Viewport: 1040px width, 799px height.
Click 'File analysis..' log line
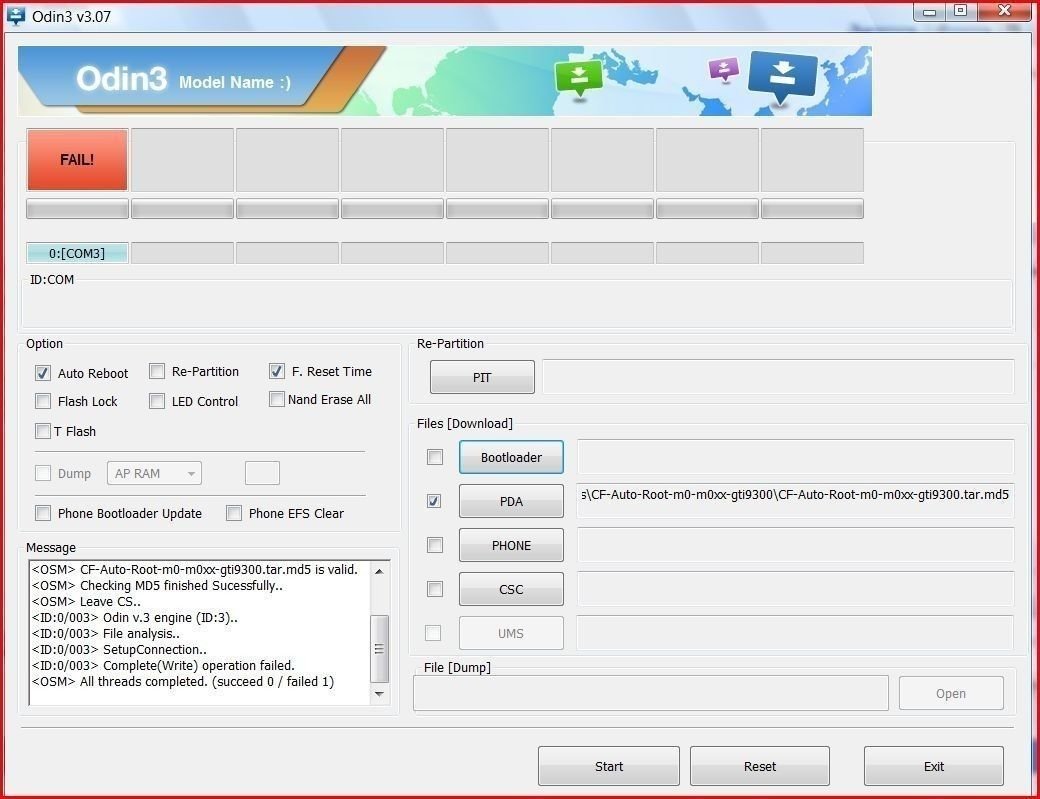tap(105, 633)
